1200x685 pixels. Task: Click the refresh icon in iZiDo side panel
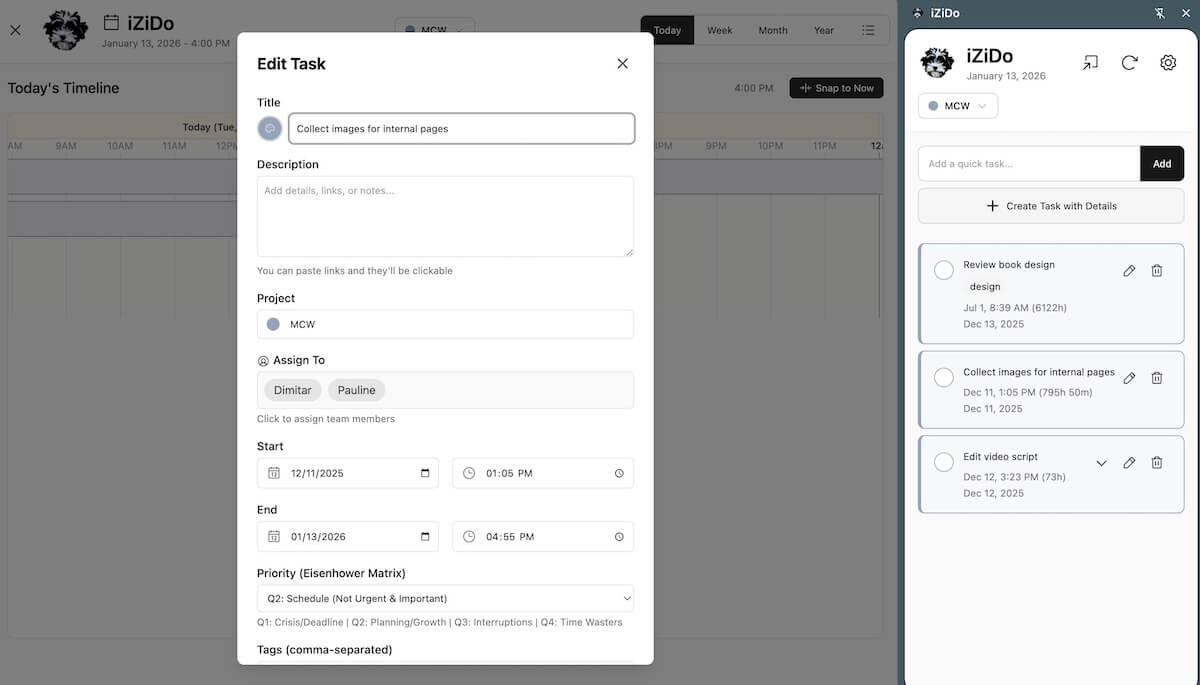[x=1129, y=62]
